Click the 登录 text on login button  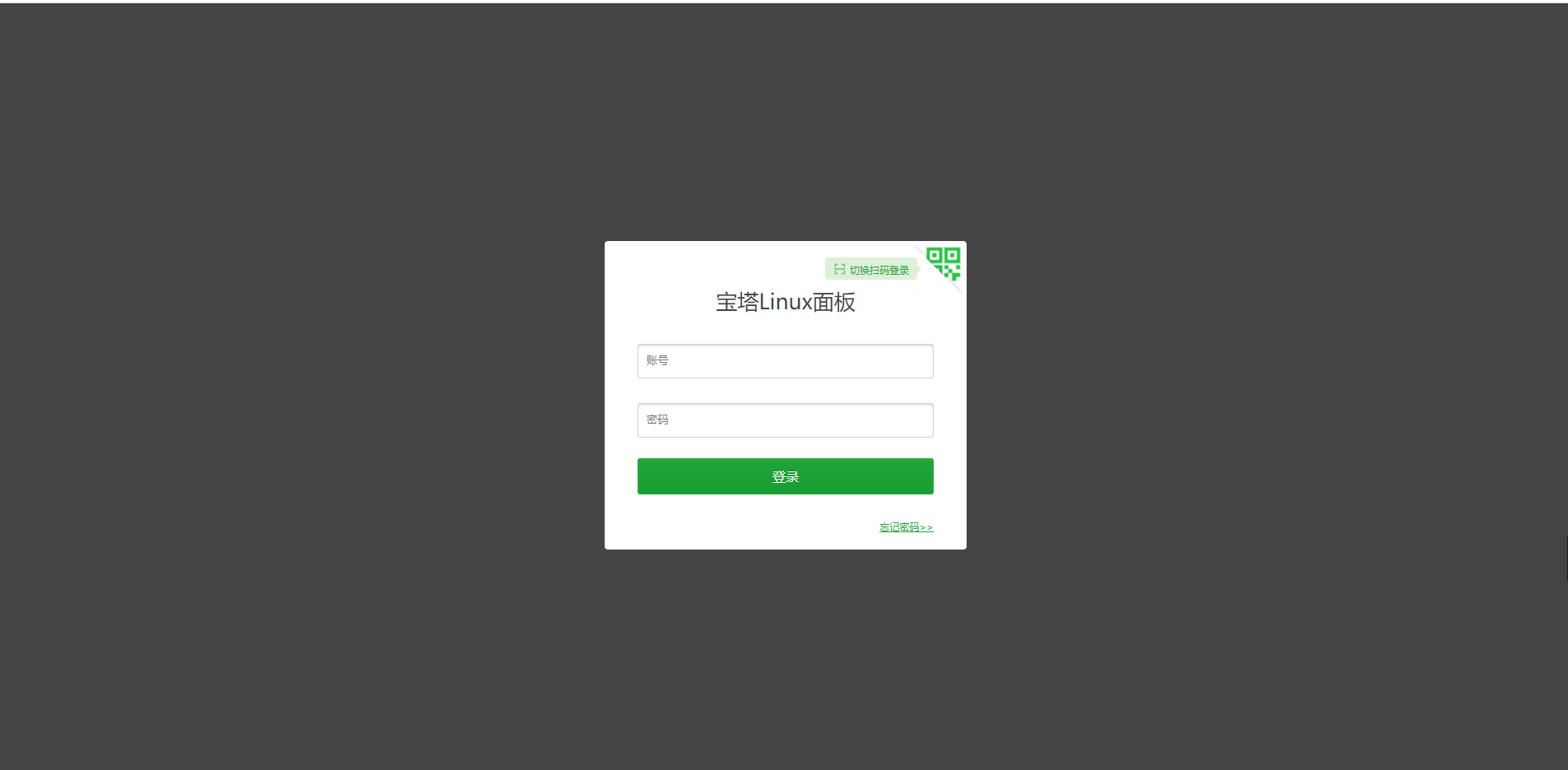tap(785, 476)
